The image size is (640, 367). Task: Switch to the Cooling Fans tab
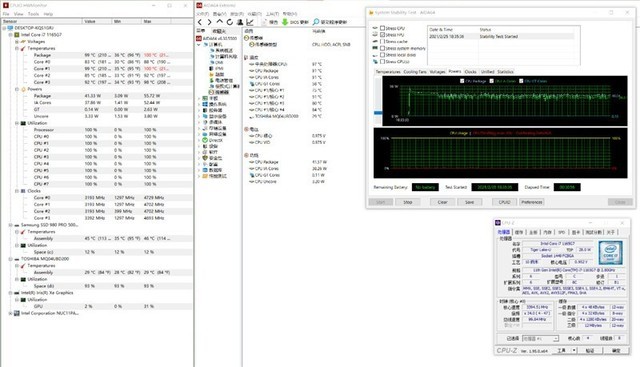pyautogui.click(x=415, y=72)
